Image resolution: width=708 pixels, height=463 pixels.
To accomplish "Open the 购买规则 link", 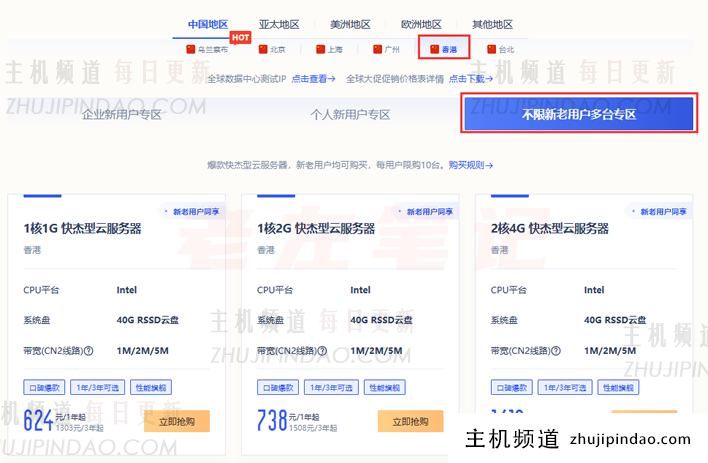I will pyautogui.click(x=470, y=165).
